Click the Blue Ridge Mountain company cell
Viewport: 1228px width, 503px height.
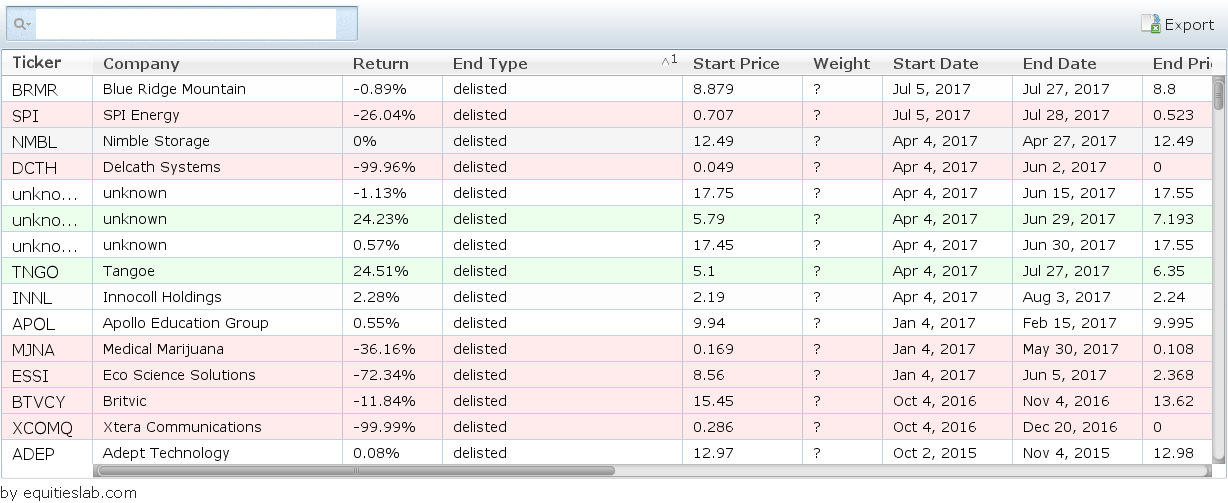click(x=217, y=89)
